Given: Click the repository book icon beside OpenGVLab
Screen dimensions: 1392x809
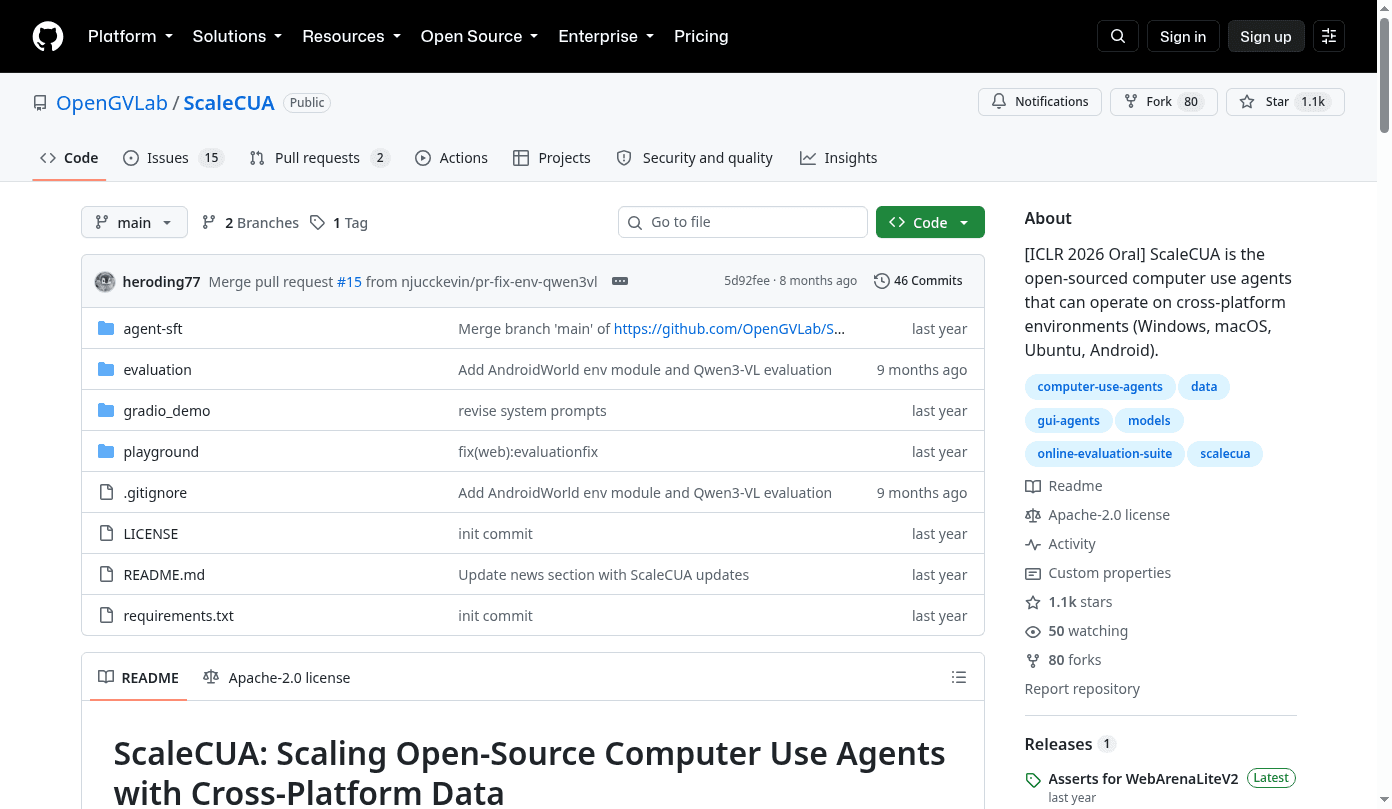Looking at the screenshot, I should click(40, 103).
